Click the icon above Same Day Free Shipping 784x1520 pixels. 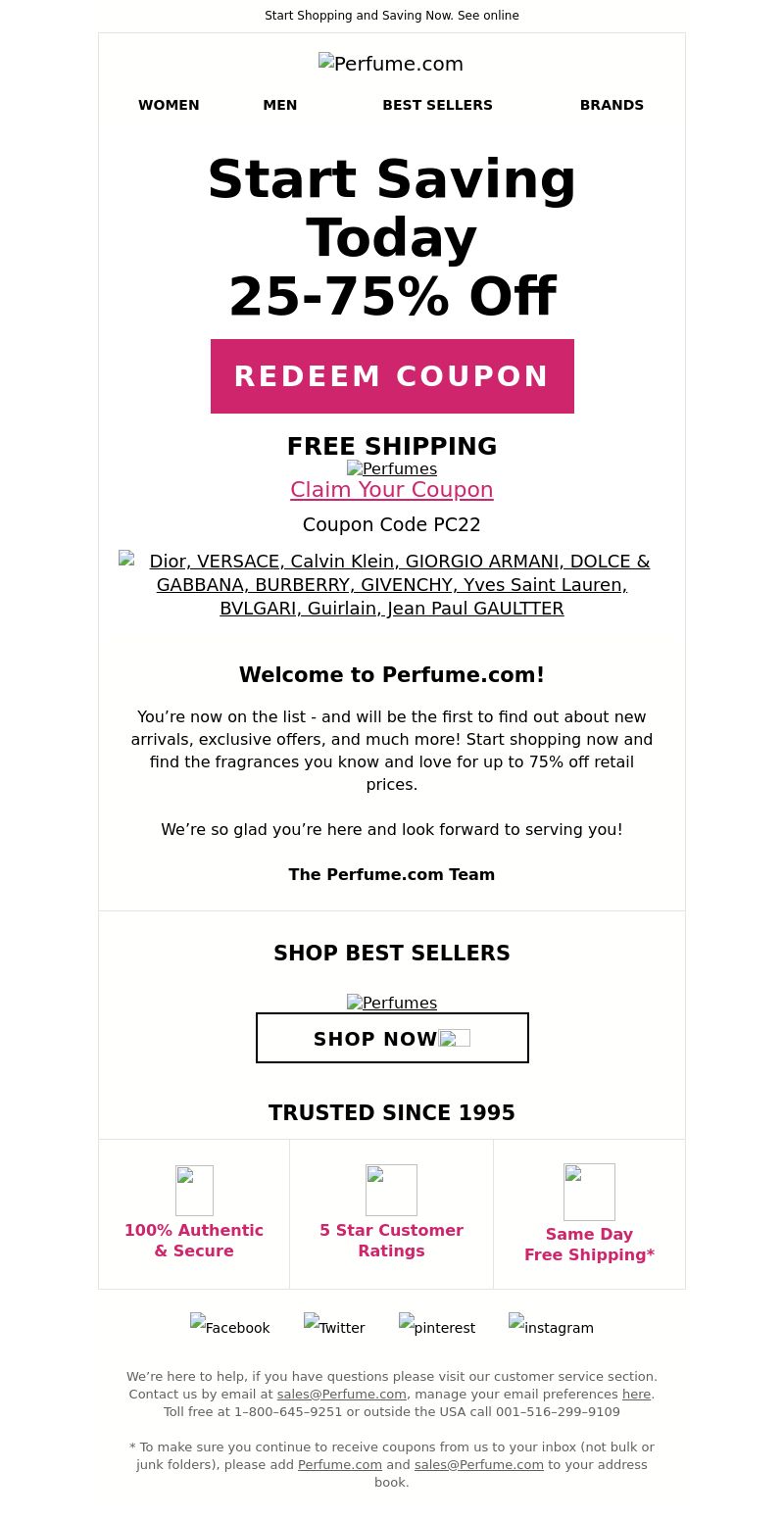pos(589,1192)
